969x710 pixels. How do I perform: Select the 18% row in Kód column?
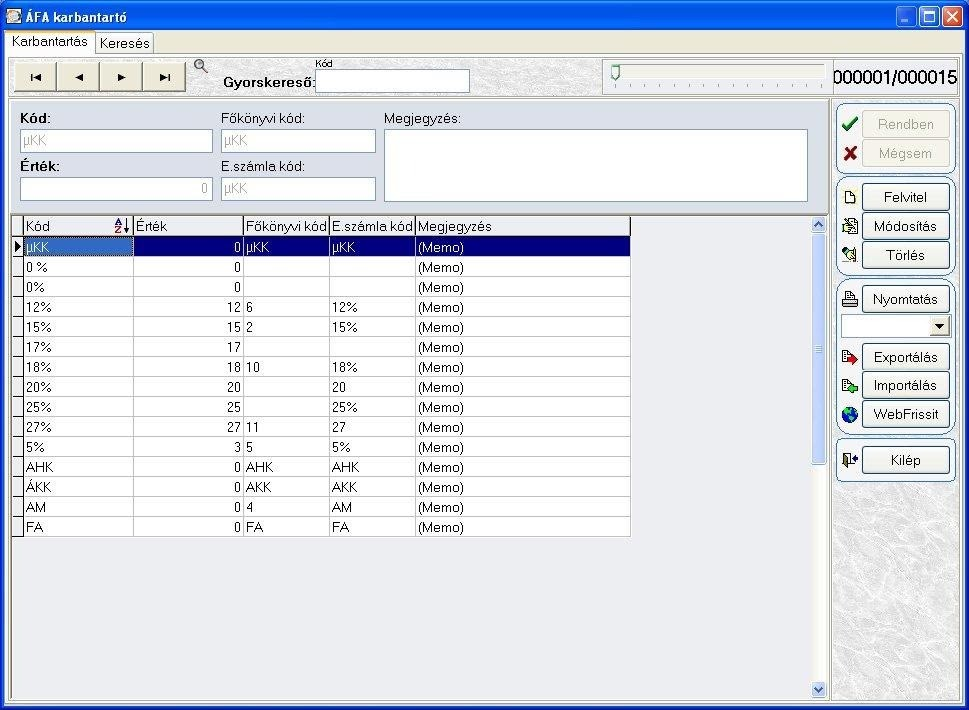click(78, 367)
